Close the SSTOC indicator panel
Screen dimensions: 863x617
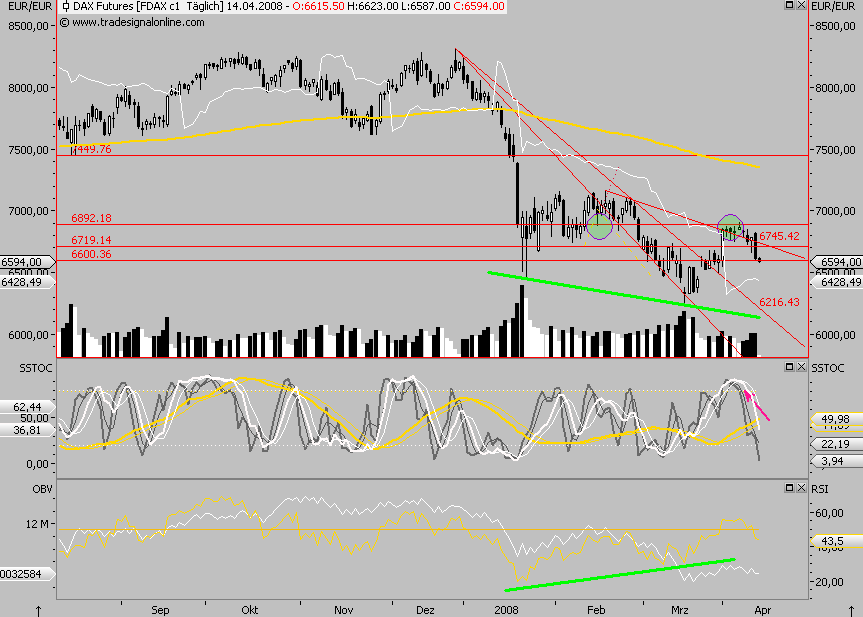pos(801,367)
